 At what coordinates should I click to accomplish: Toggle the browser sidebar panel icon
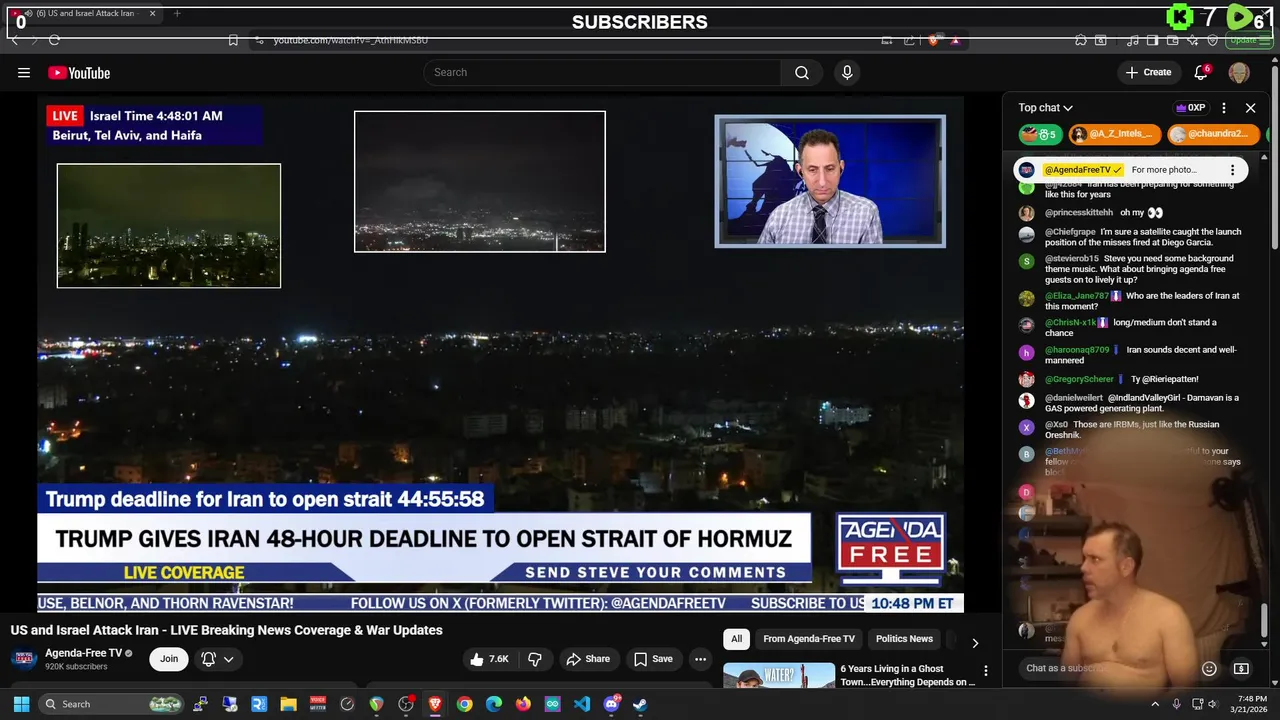(1152, 40)
